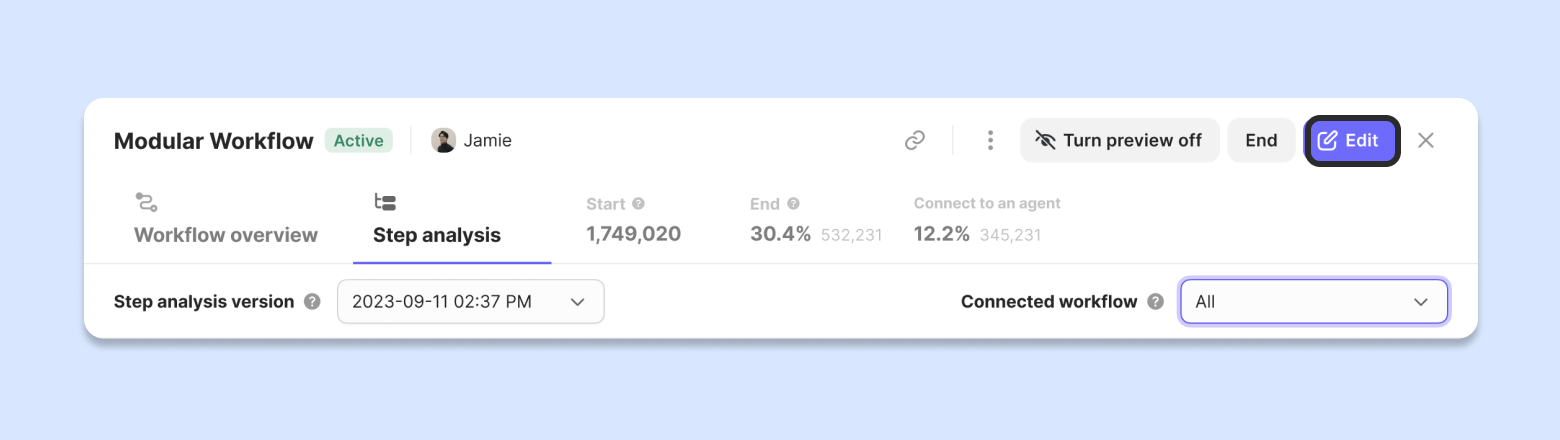Close the Modular Workflow panel
Viewport: 1560px width, 440px height.
tap(1426, 141)
